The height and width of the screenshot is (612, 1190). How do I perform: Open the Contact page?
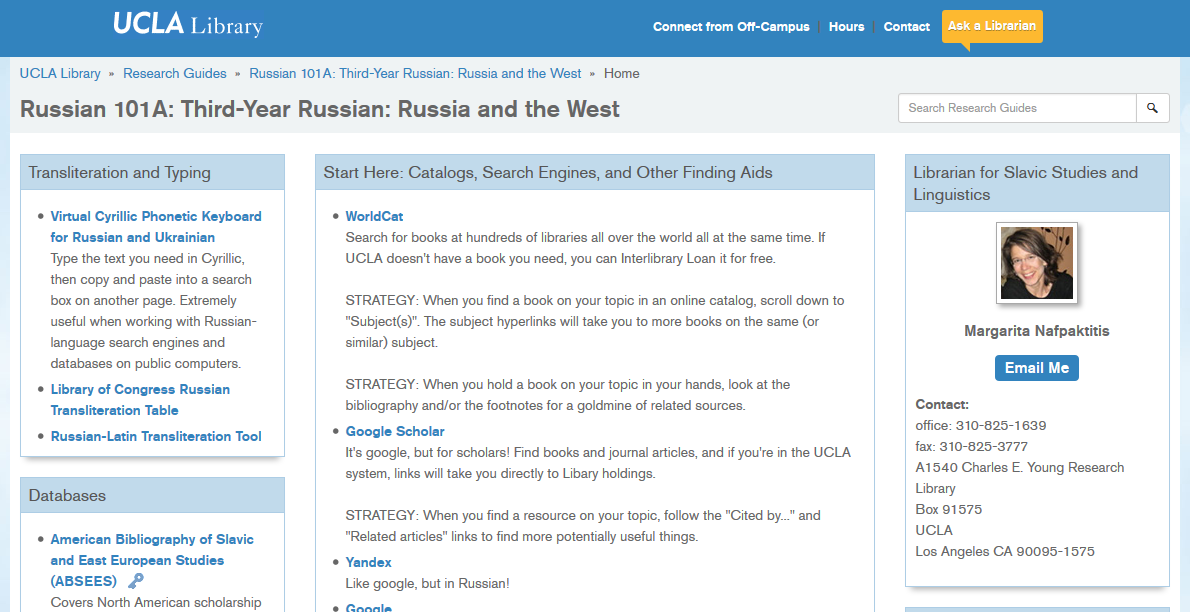(x=906, y=27)
